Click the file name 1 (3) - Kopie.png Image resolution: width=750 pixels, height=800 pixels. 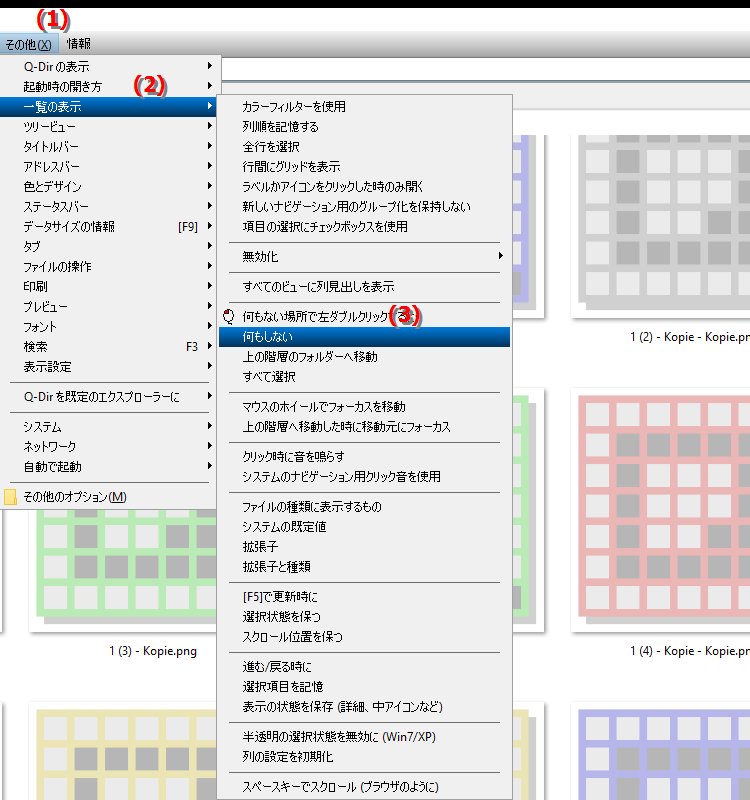pyautogui.click(x=153, y=651)
